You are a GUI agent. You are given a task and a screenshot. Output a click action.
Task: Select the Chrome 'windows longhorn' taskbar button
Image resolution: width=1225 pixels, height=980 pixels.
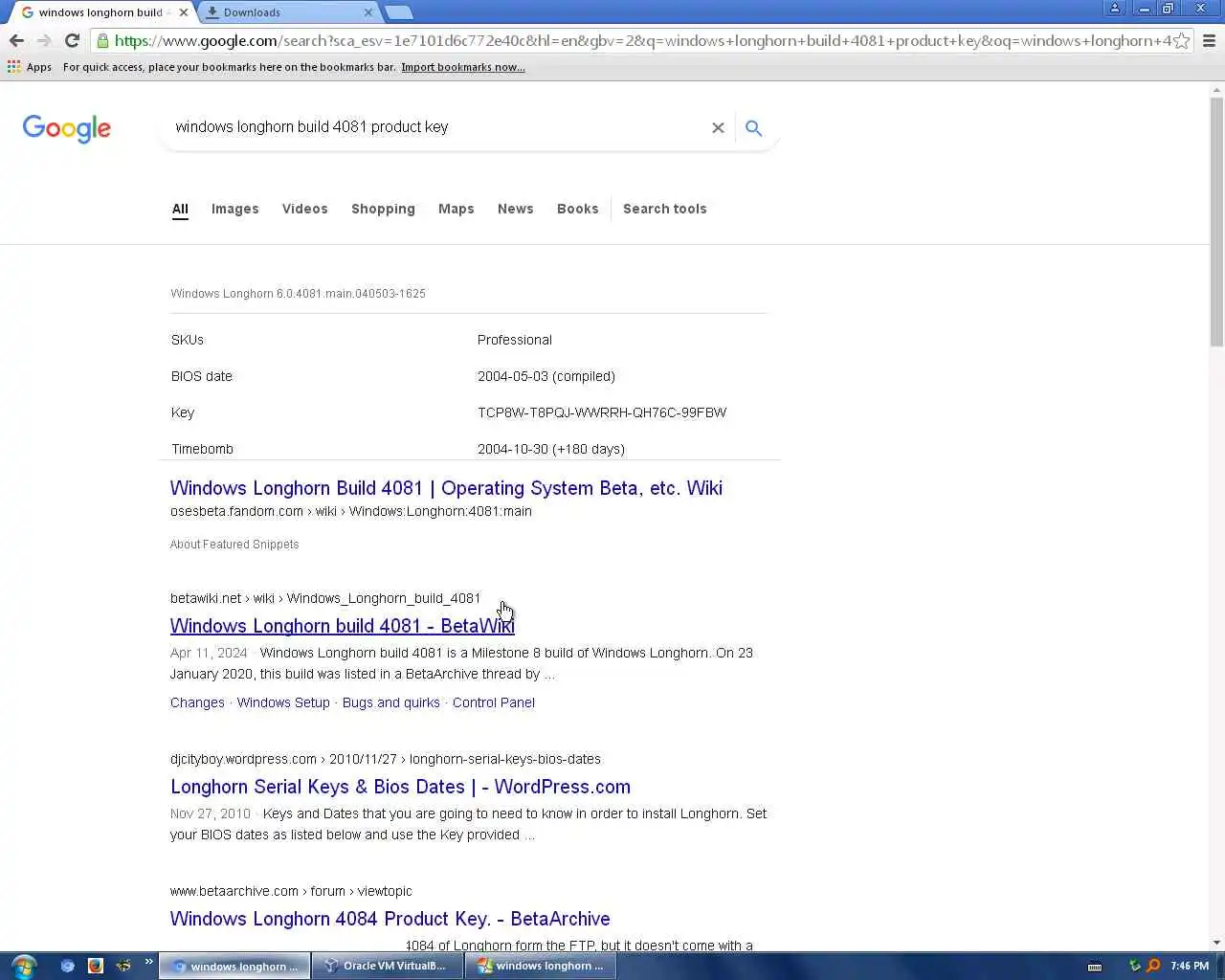(x=234, y=966)
